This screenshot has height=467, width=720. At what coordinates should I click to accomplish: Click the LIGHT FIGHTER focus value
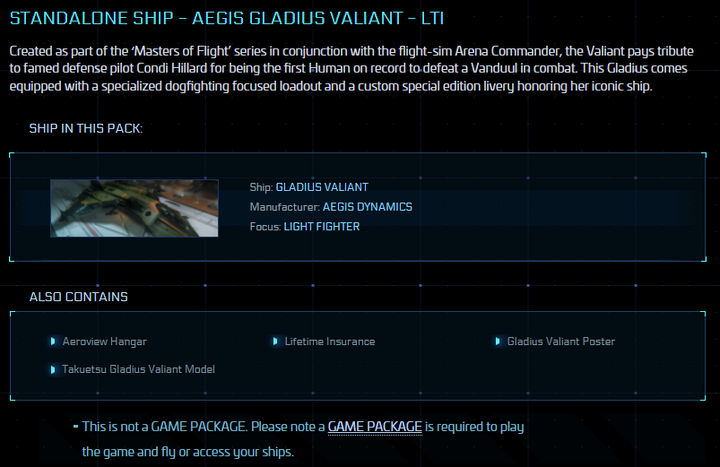(x=320, y=227)
